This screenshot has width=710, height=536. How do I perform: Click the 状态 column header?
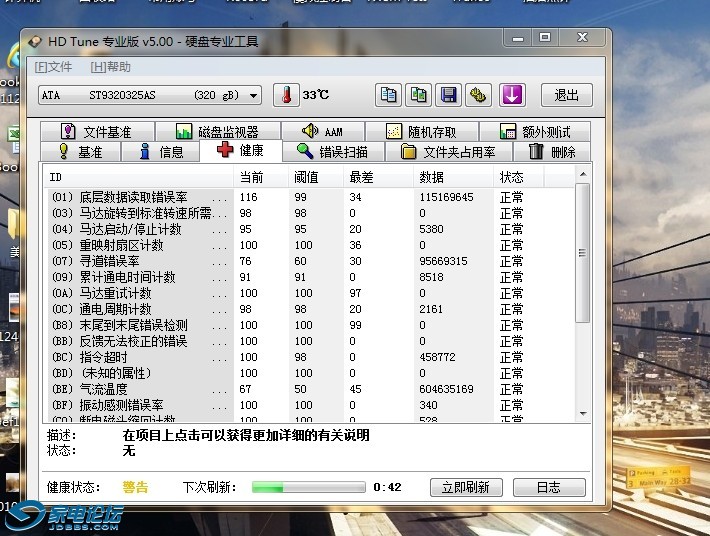[x=519, y=177]
